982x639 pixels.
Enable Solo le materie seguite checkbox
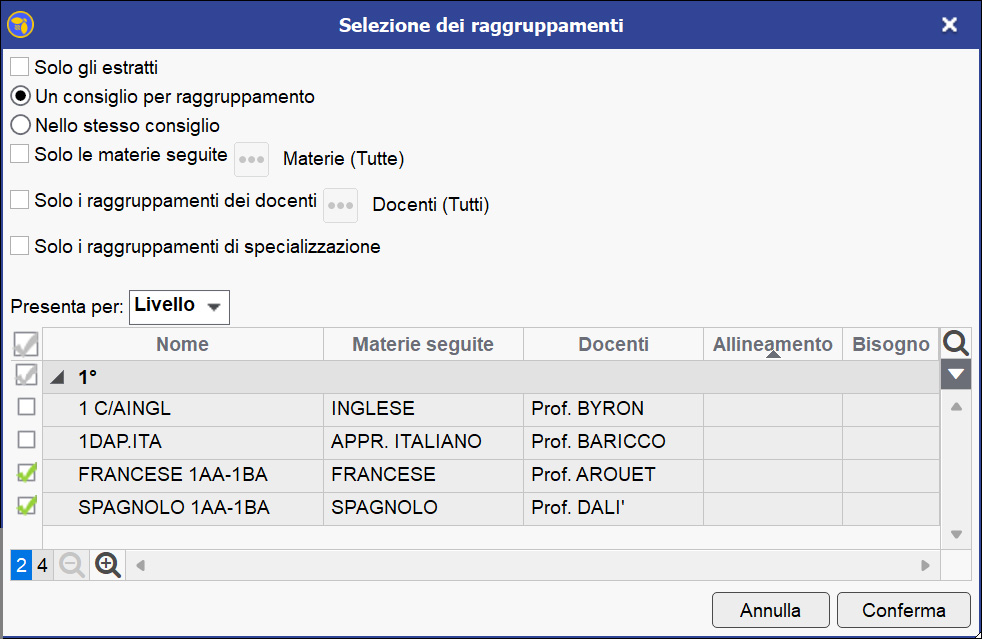click(19, 153)
